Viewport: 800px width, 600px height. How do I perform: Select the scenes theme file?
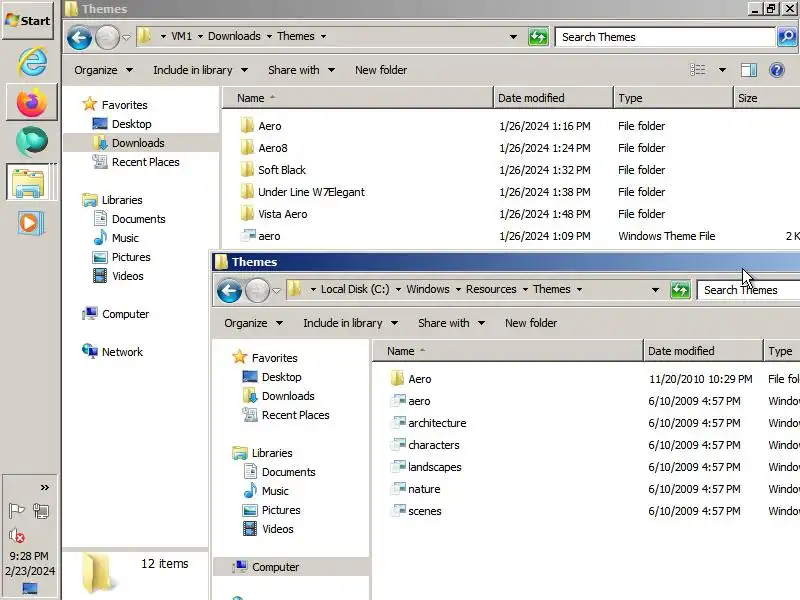coord(424,511)
